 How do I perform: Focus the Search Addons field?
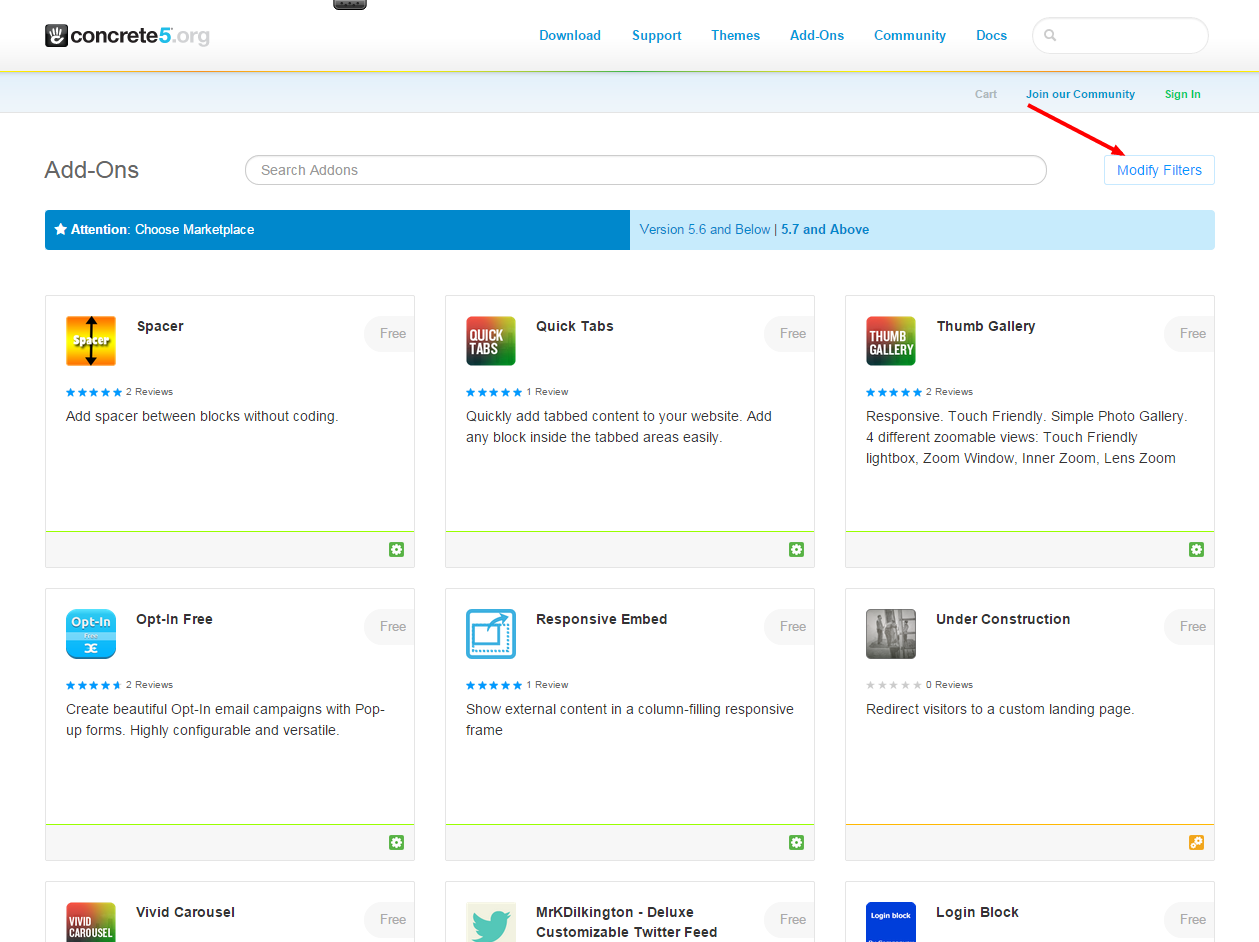click(646, 170)
